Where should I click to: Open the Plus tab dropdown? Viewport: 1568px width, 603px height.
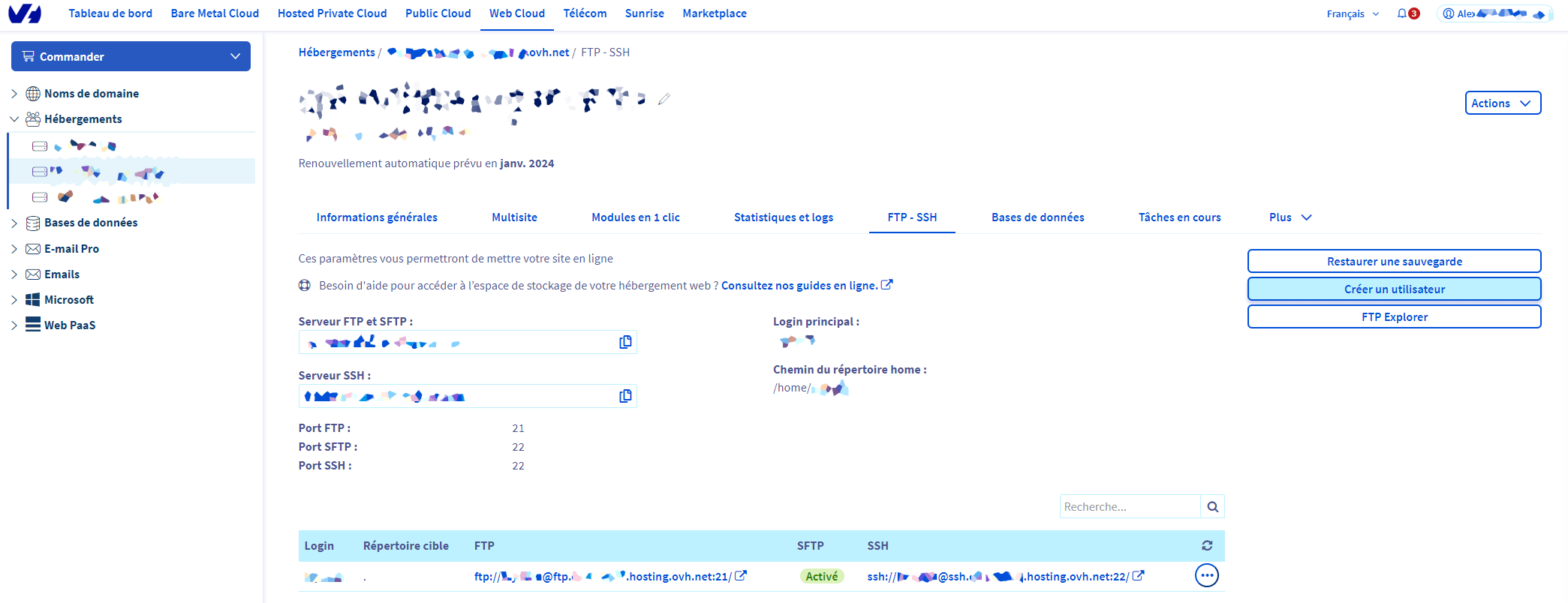coord(1290,217)
